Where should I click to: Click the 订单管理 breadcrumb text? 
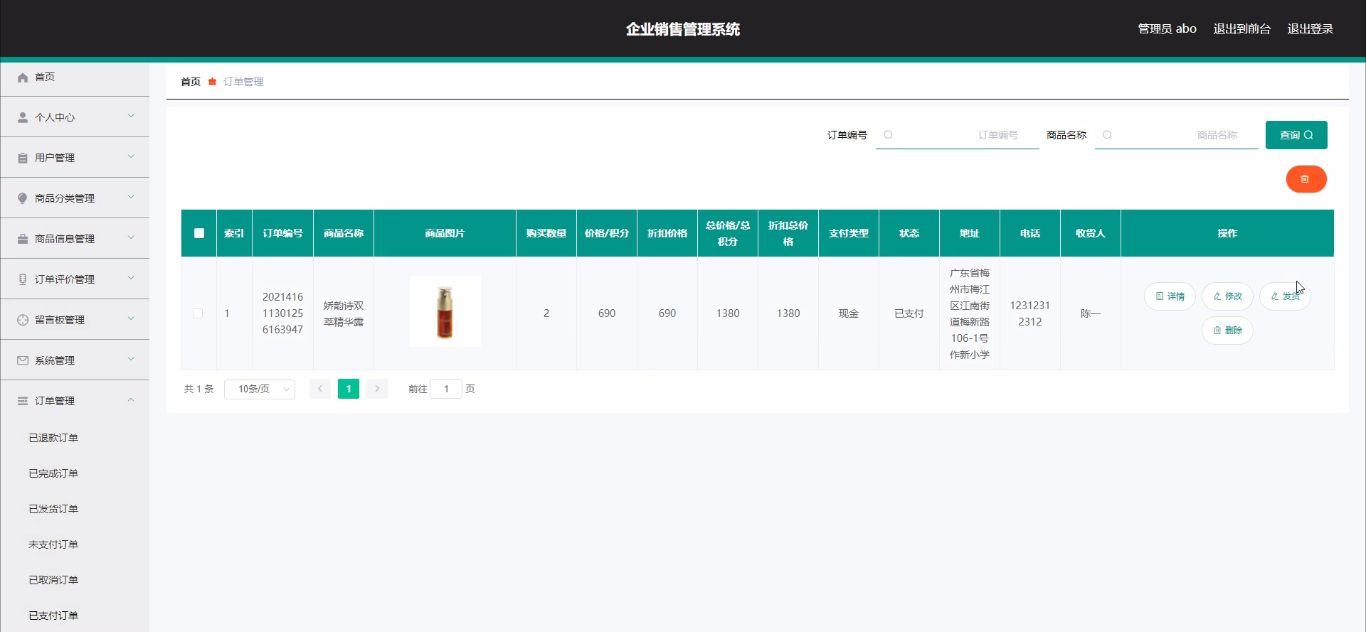point(244,82)
